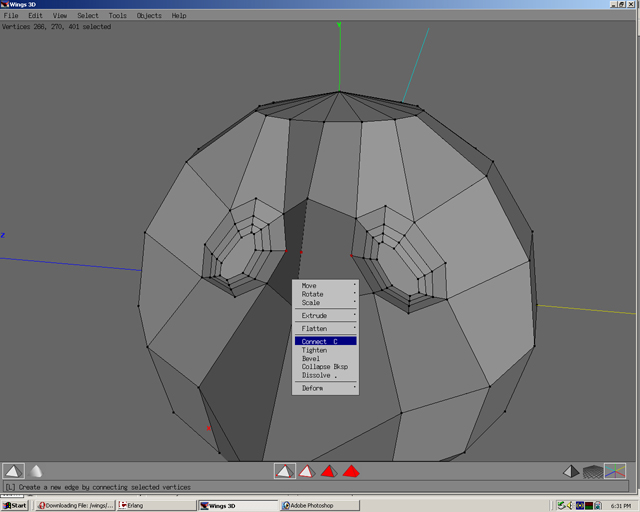Open the Objects menu

click(149, 16)
